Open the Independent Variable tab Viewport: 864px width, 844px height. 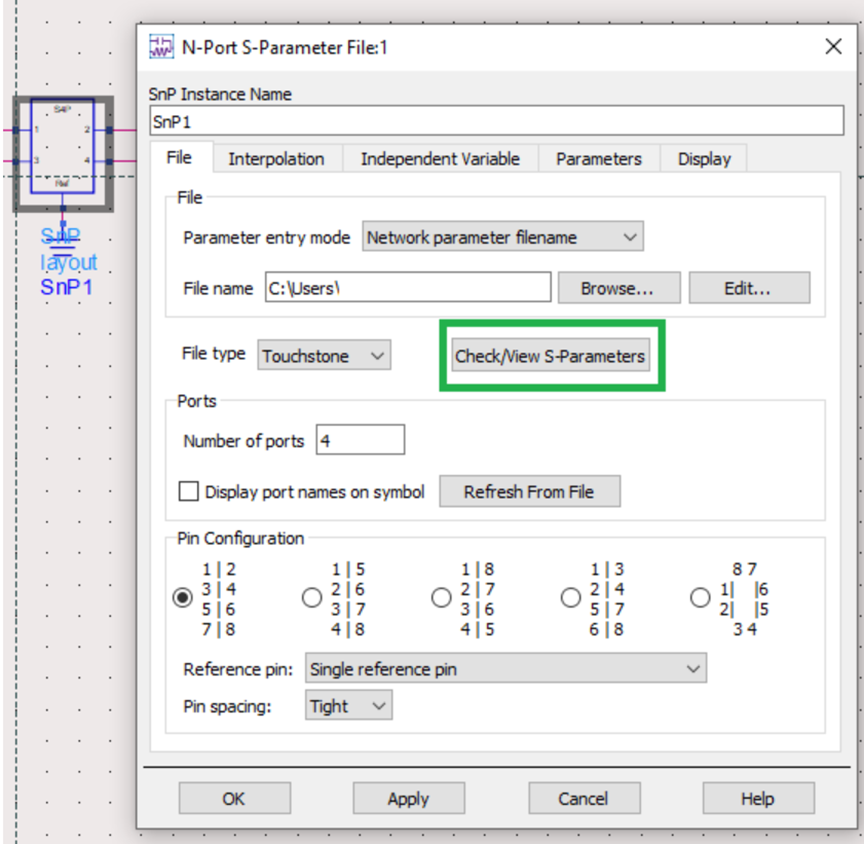[440, 159]
